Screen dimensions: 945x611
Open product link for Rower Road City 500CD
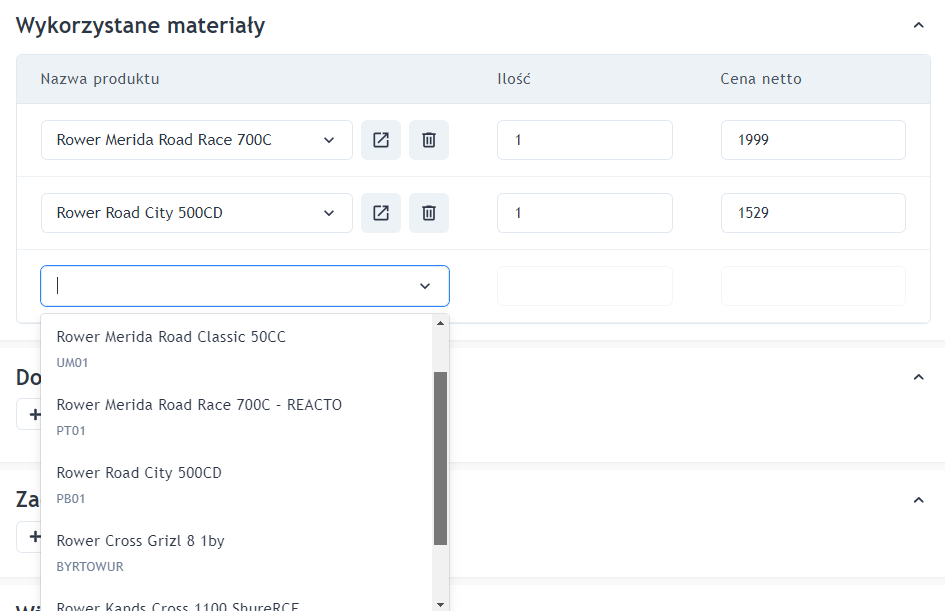tap(381, 213)
